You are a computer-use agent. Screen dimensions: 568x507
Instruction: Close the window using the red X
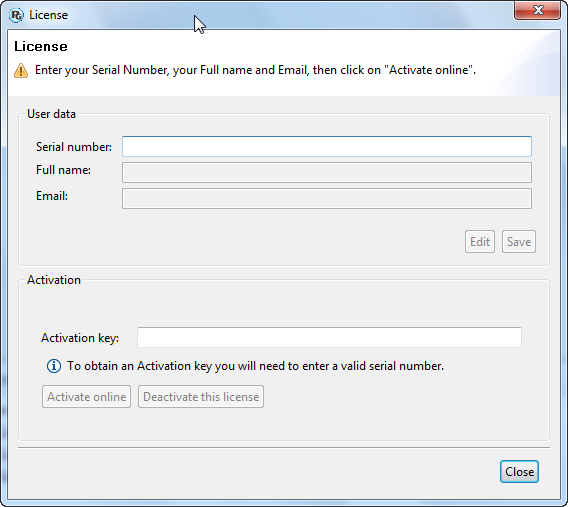[x=537, y=10]
